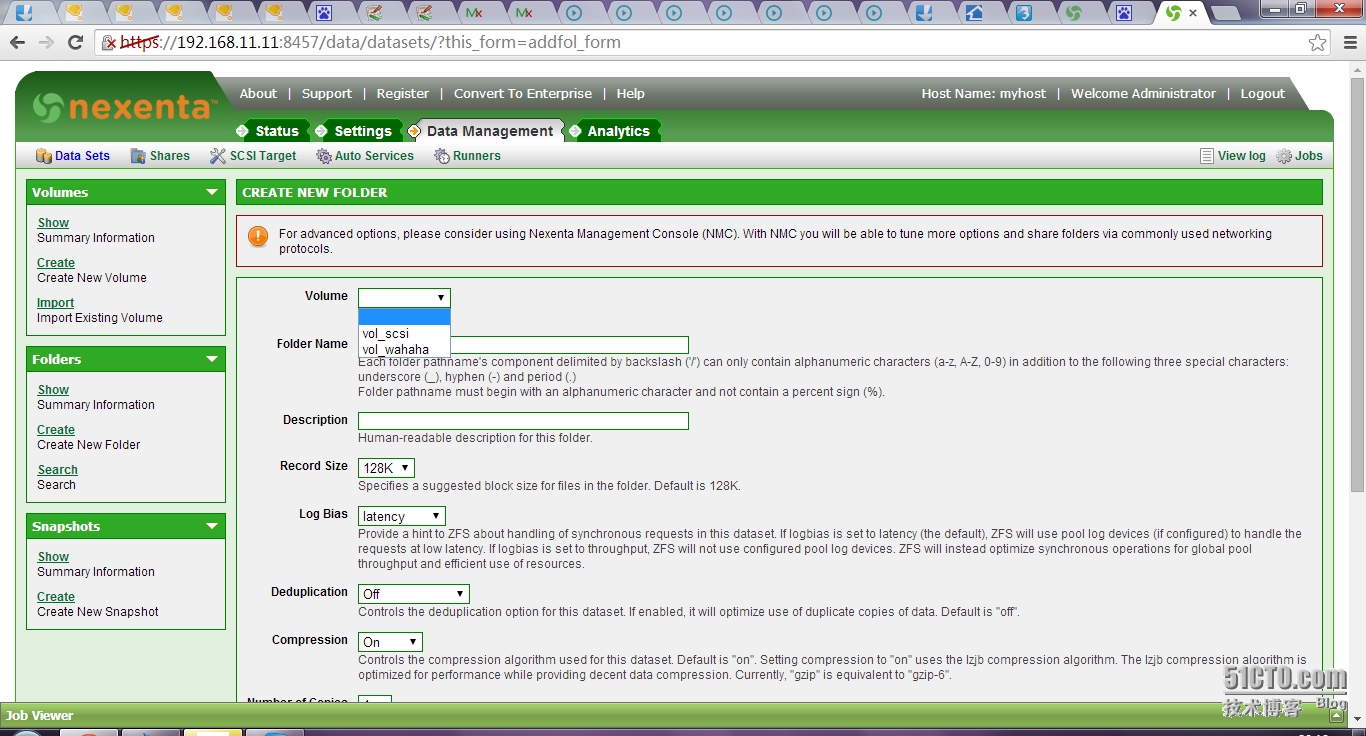Choose vol_scsi from the Volume list
Viewport: 1366px width, 736px height.
coord(404,333)
